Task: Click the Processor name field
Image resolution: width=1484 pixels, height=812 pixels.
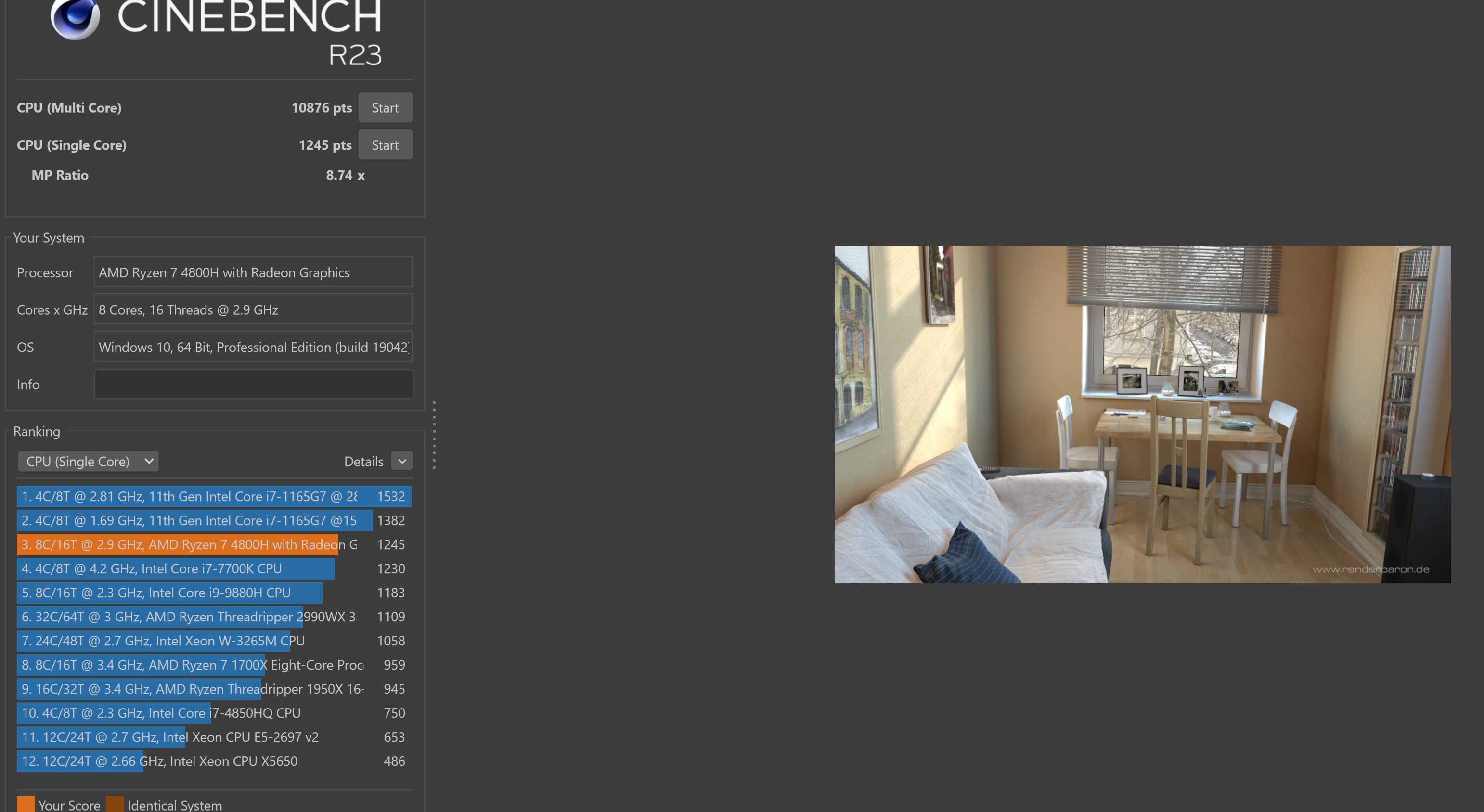Action: 253,272
